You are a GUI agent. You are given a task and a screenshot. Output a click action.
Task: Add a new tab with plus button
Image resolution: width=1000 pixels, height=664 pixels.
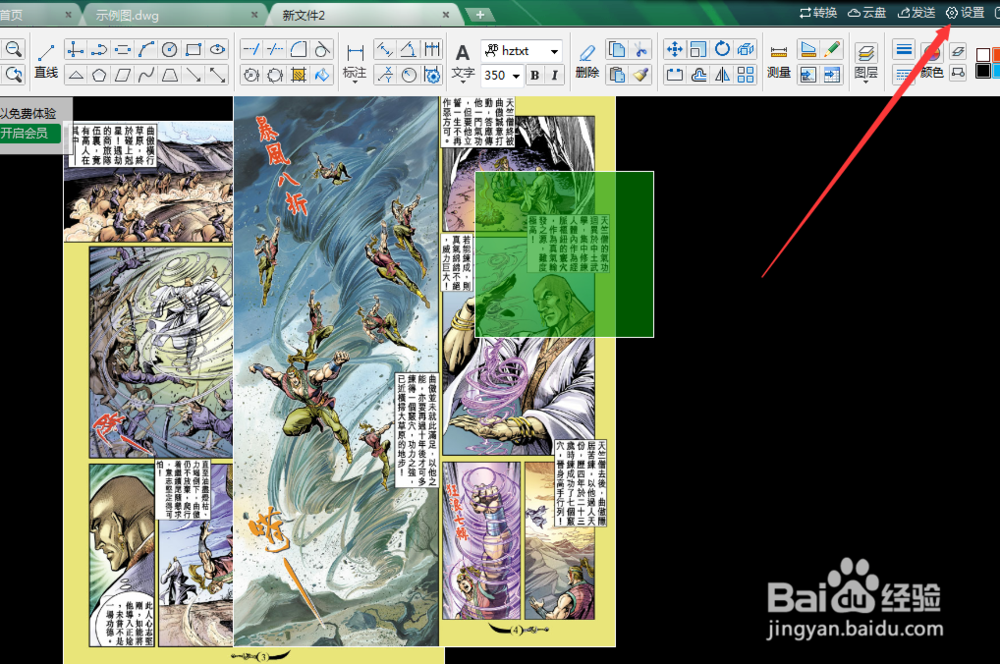[480, 15]
